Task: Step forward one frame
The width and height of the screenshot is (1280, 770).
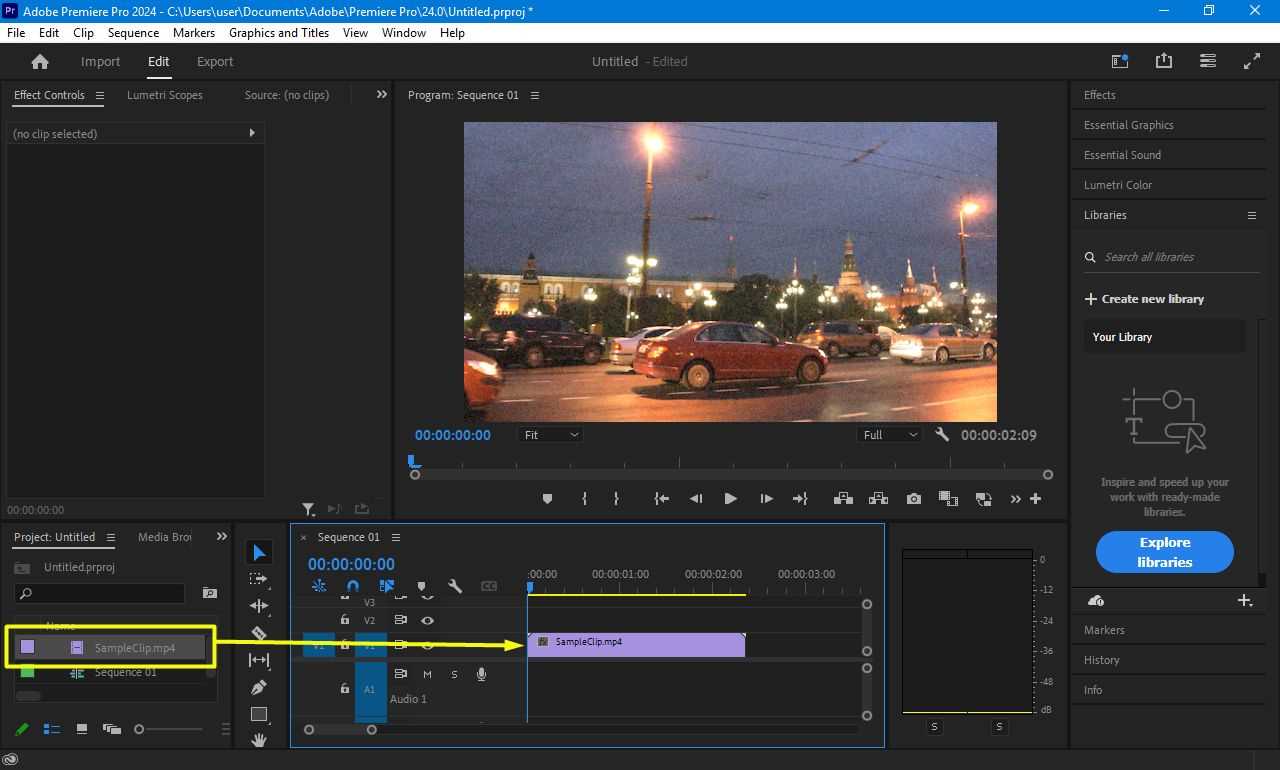Action: (x=766, y=498)
